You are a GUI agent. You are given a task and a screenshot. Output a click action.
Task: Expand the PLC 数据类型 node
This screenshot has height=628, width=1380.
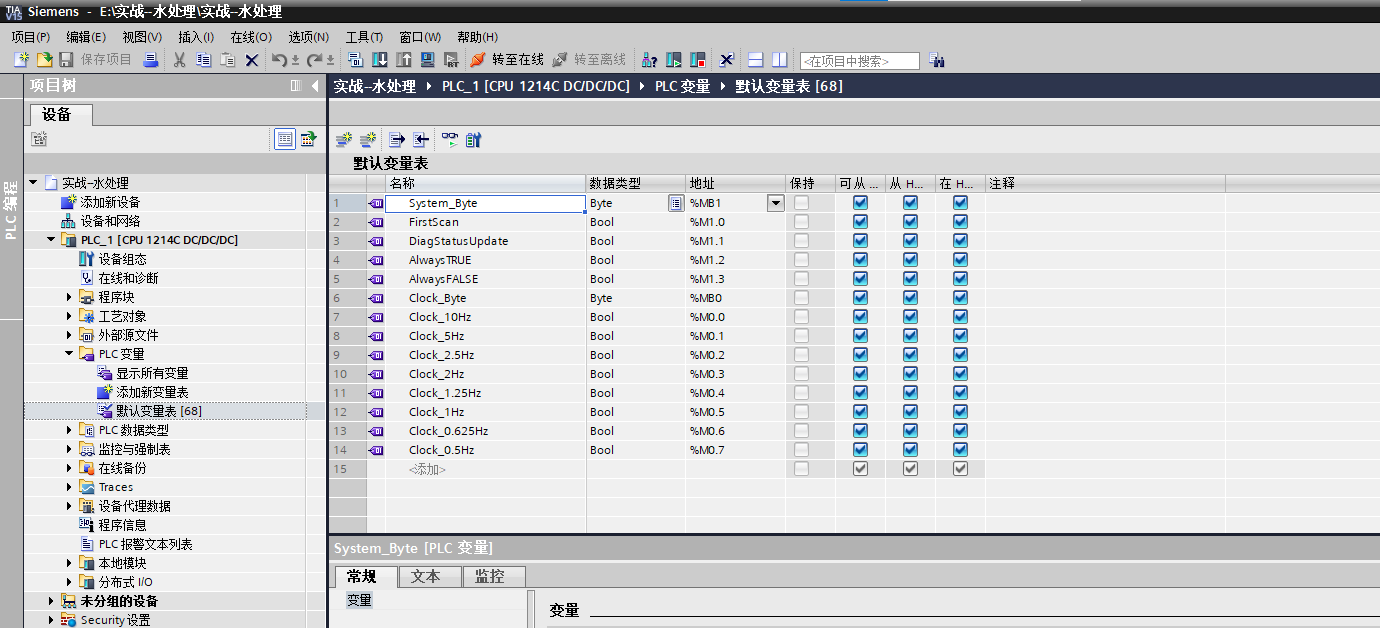[x=69, y=430]
